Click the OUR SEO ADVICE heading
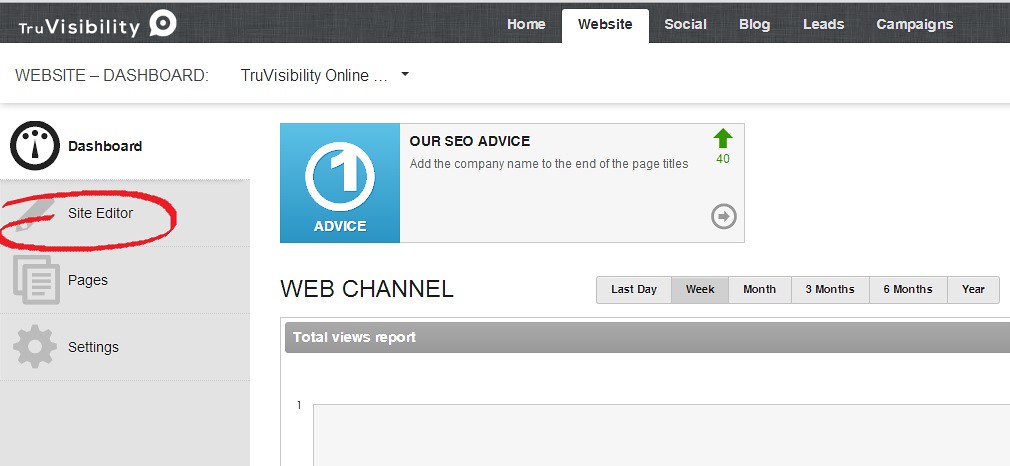The width and height of the screenshot is (1010, 466). click(470, 141)
